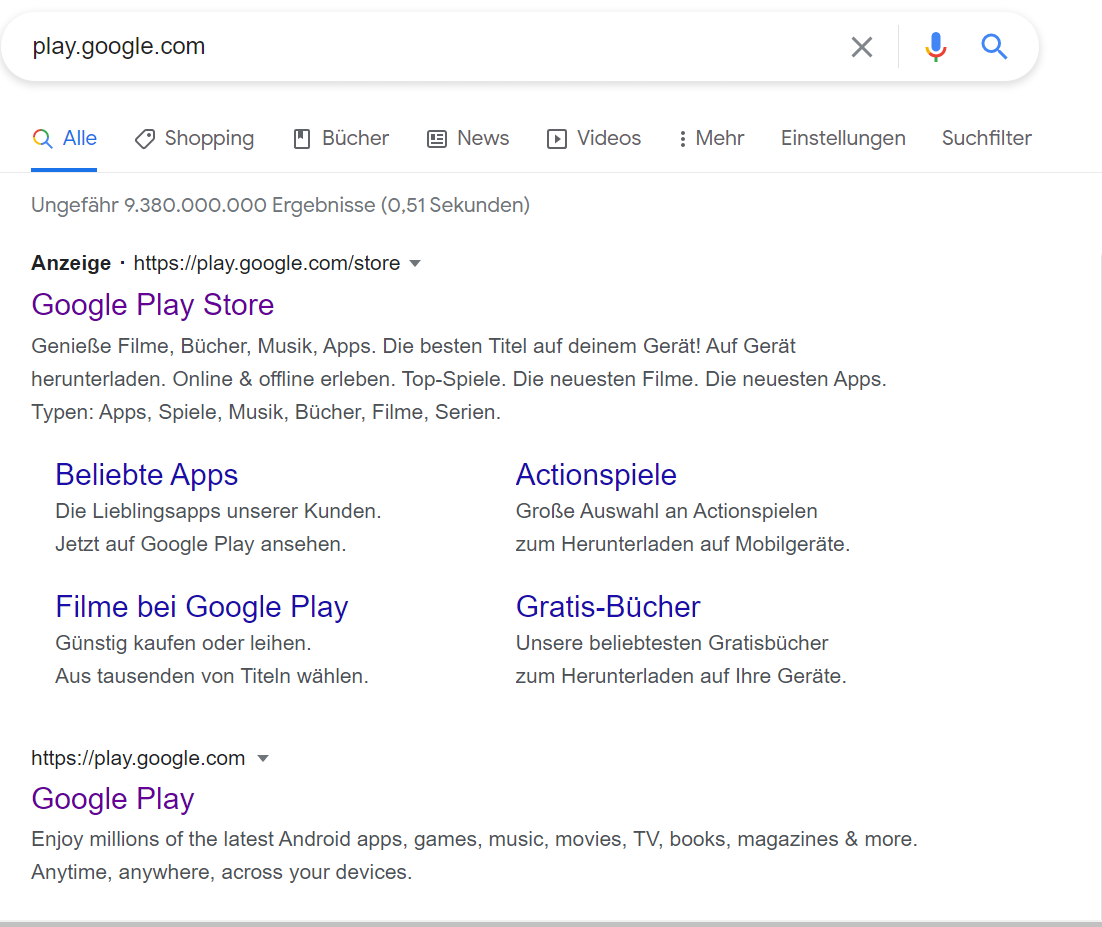Viewport: 1102px width, 927px height.
Task: Open Suchfilter options
Action: click(x=986, y=138)
